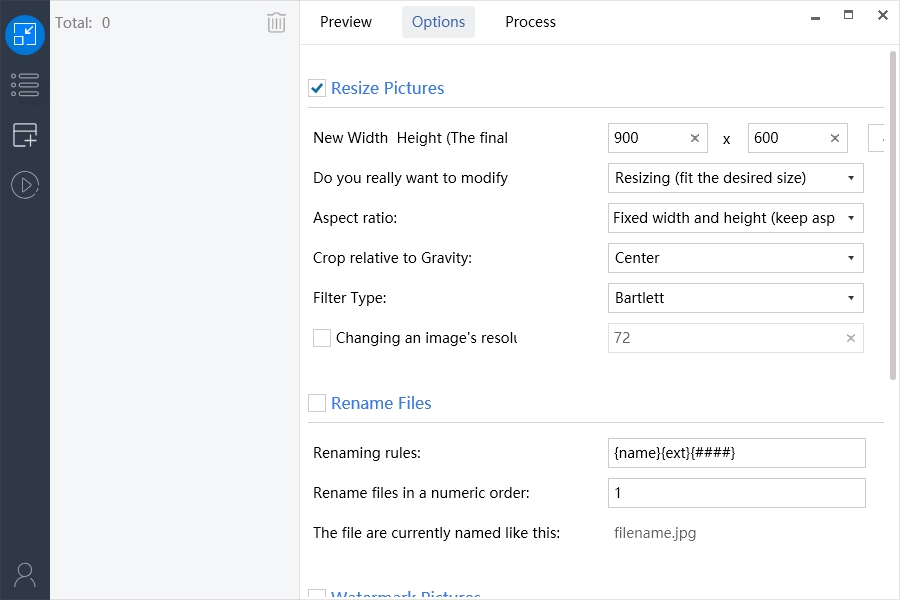Click the vertical scrollbar of options panel

coord(892,215)
